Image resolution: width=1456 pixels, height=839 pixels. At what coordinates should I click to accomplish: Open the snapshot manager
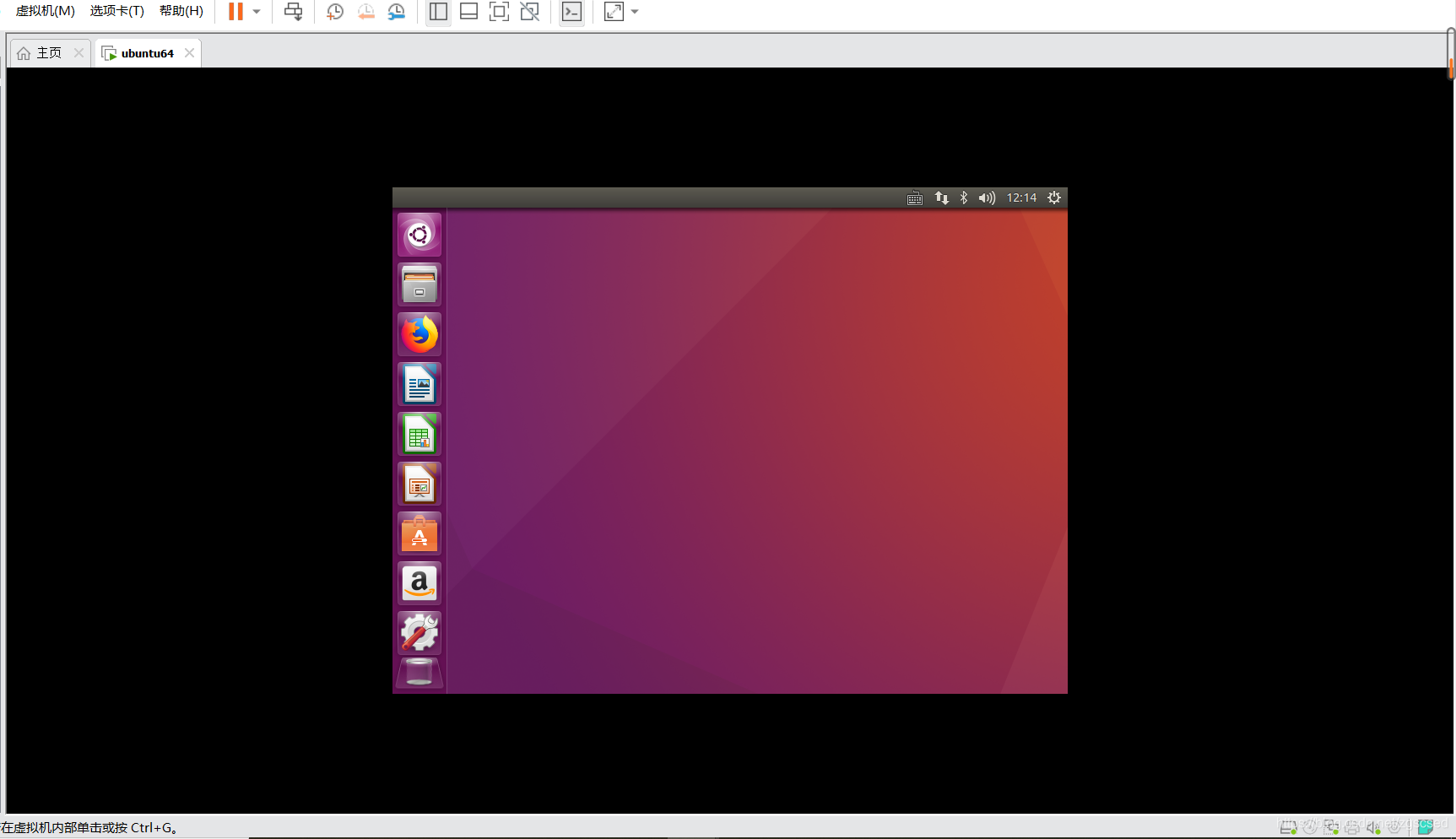[396, 12]
